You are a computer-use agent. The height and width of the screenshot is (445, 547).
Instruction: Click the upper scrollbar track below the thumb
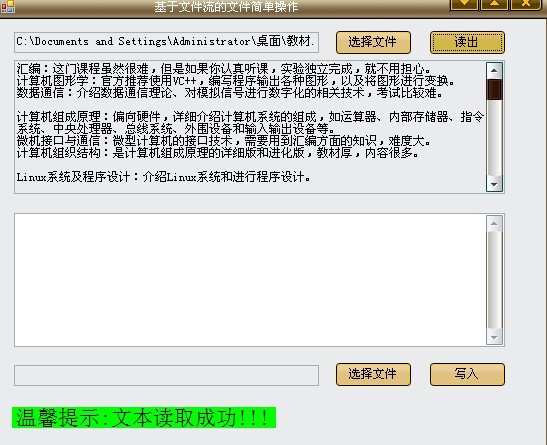pyautogui.click(x=494, y=138)
